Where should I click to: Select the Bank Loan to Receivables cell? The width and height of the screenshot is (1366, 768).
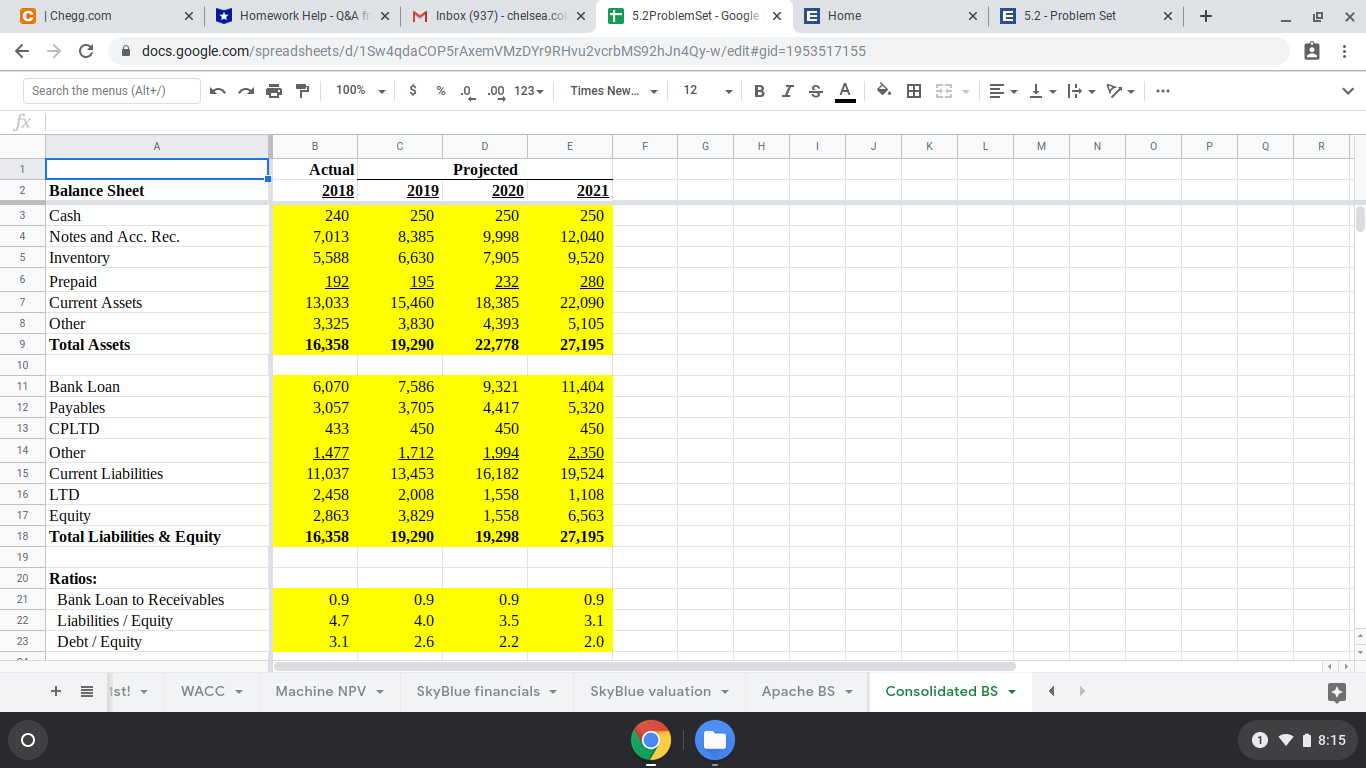(157, 599)
